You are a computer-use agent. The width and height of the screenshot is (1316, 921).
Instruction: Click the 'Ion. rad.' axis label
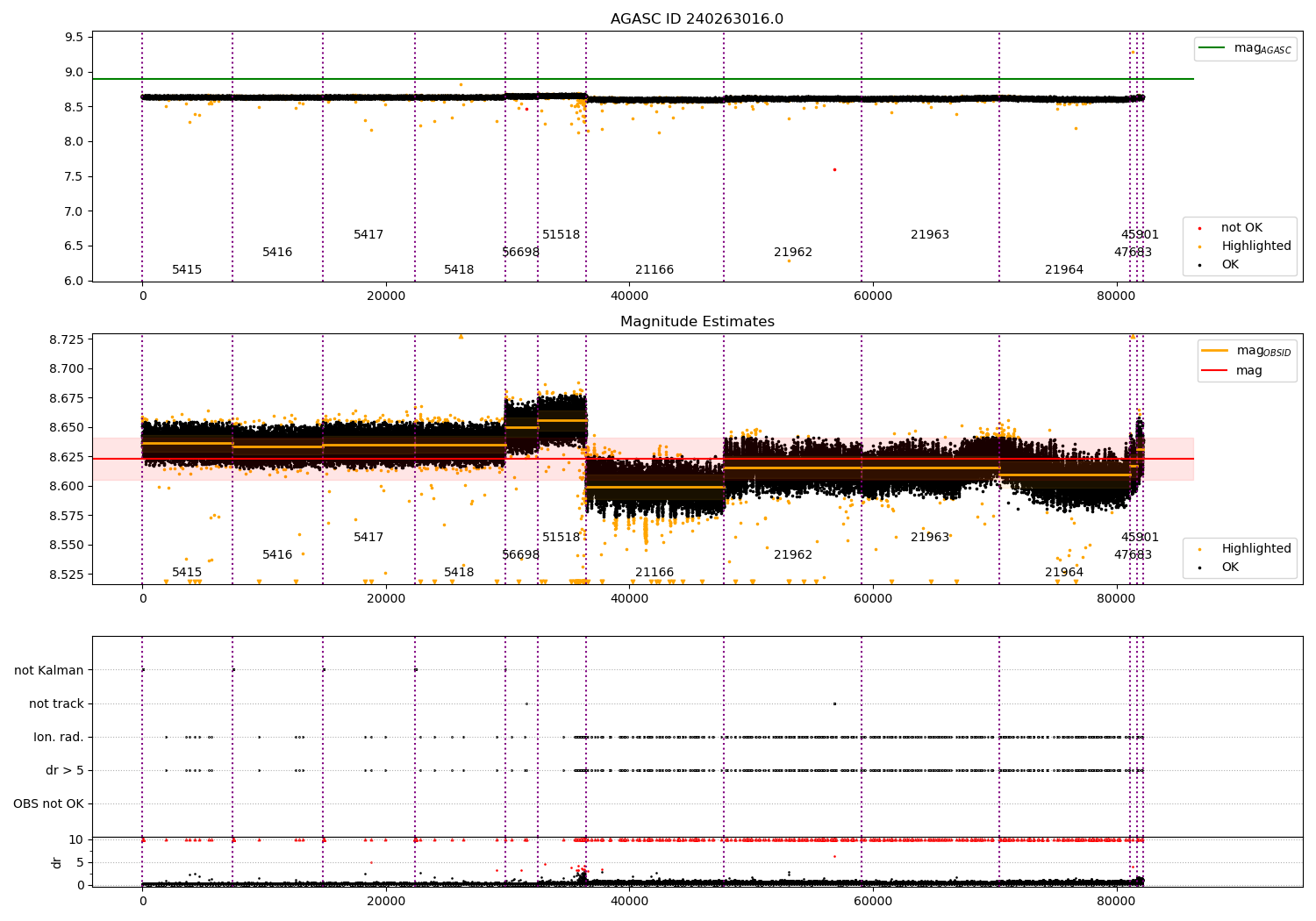click(59, 737)
